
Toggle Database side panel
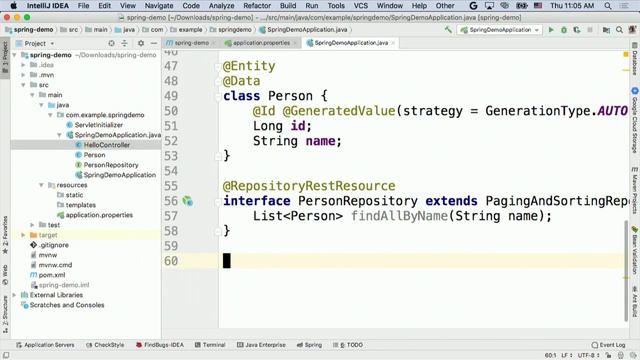point(635,59)
